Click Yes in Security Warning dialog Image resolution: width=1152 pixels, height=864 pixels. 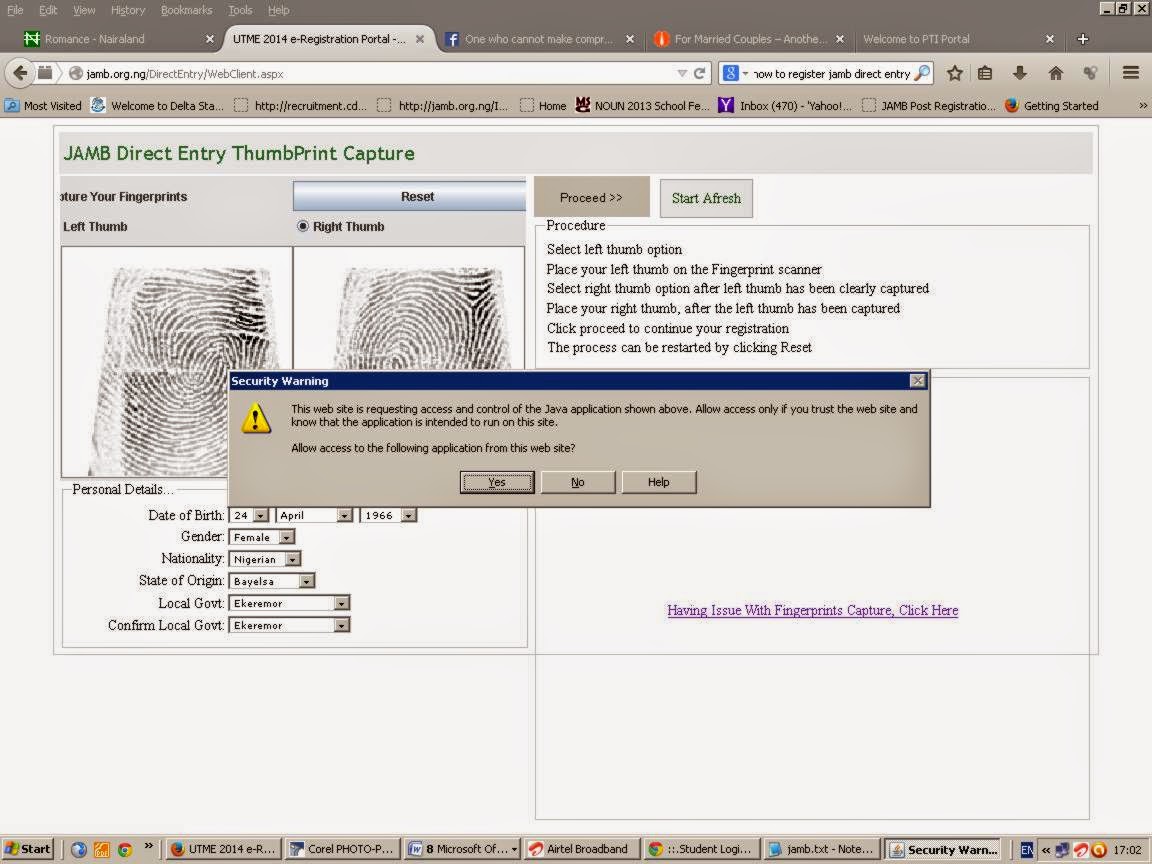[497, 482]
